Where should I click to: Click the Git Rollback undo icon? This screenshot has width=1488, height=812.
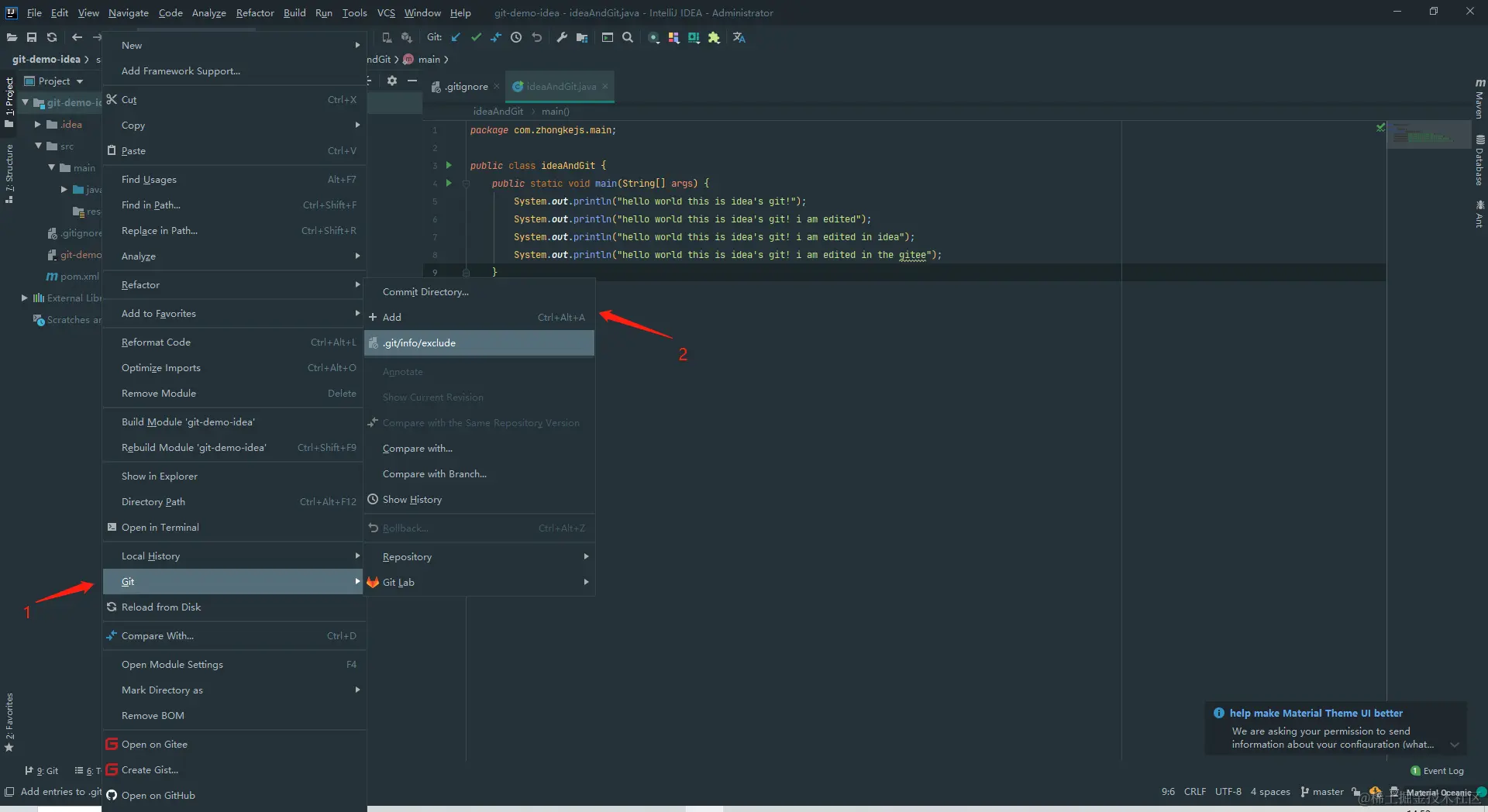click(536, 37)
